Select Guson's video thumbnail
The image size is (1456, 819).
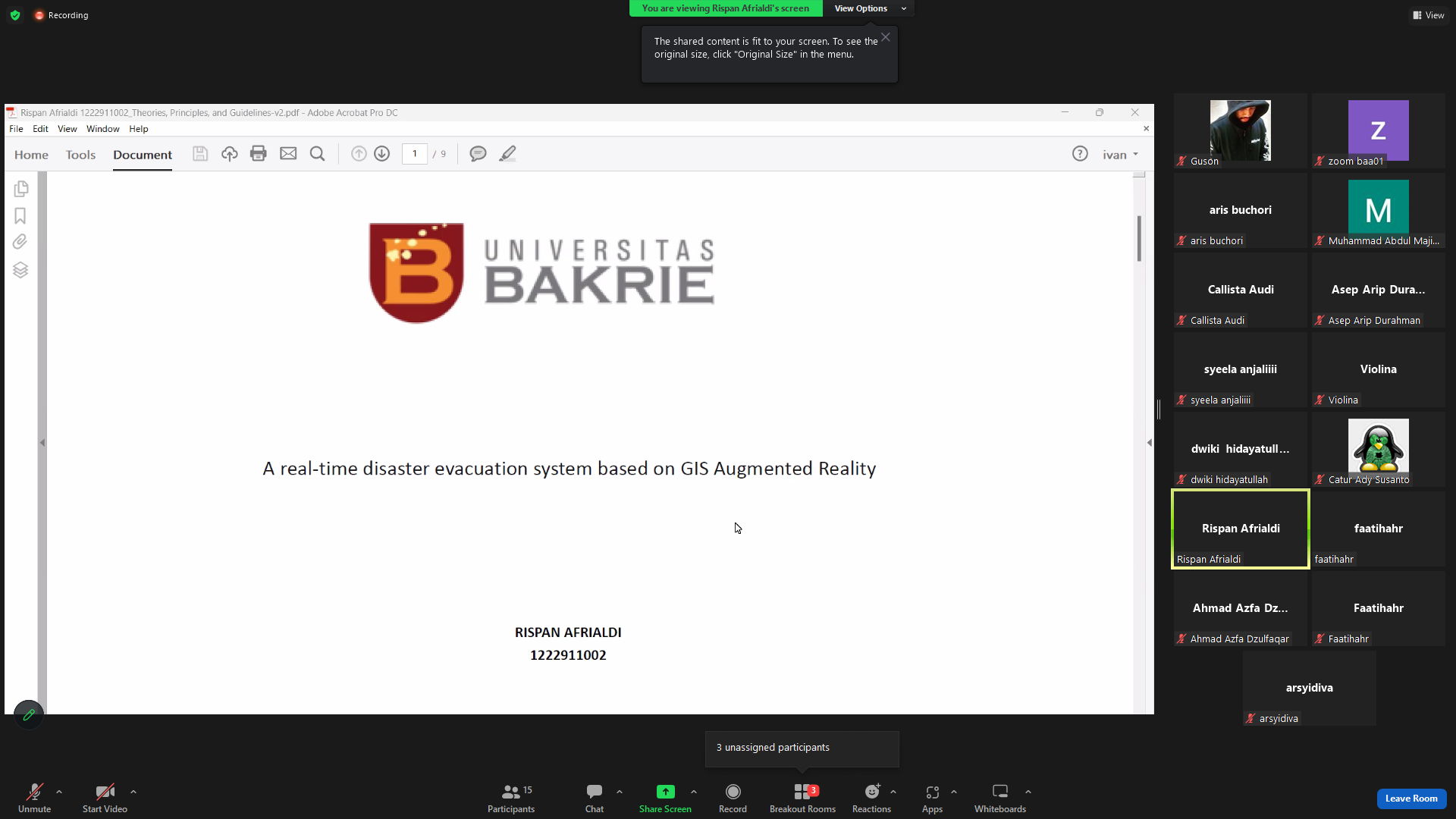pos(1241,130)
